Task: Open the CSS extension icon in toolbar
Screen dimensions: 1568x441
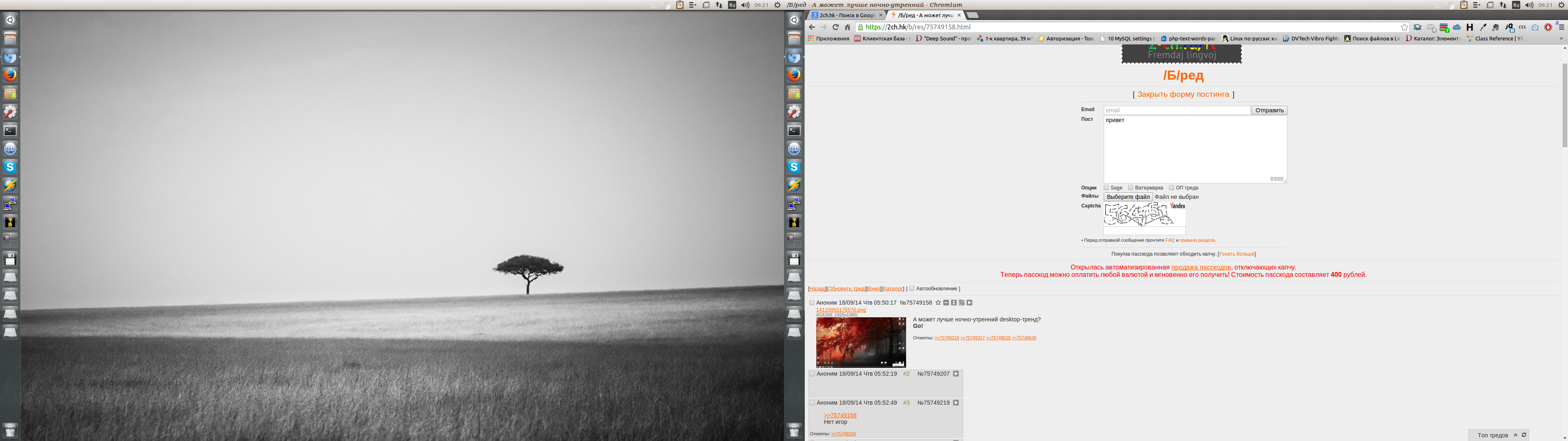Action: pos(1522,27)
